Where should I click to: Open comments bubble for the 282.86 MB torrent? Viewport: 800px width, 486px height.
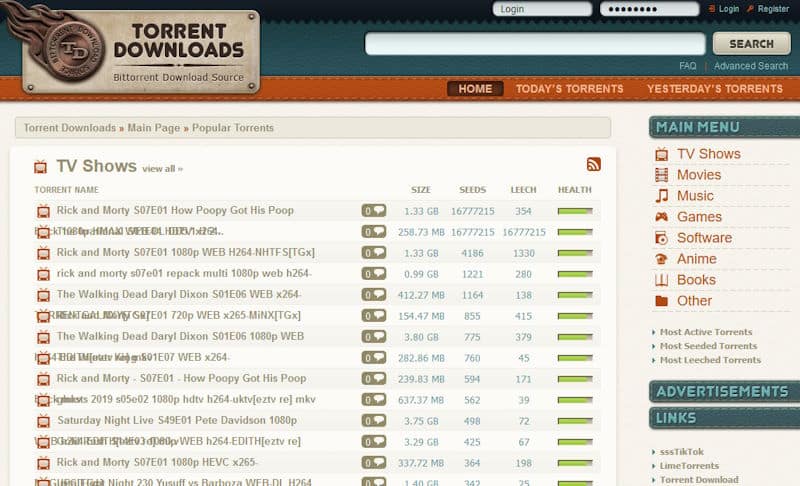[374, 357]
